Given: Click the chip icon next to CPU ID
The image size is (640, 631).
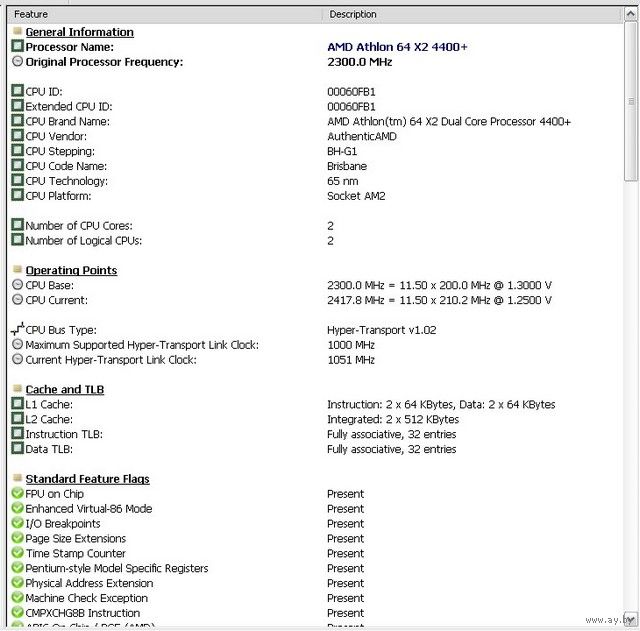Looking at the screenshot, I should (17, 91).
